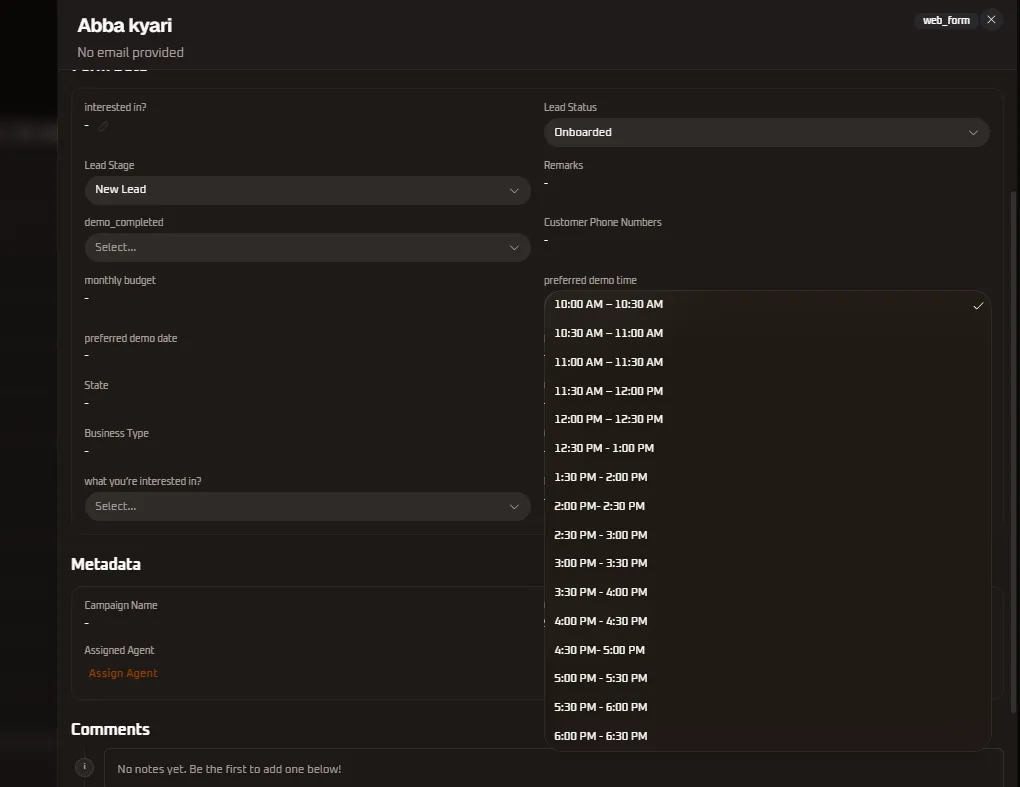
Task: Click the Lead Stage dropdown chevron arrow
Action: (x=514, y=191)
